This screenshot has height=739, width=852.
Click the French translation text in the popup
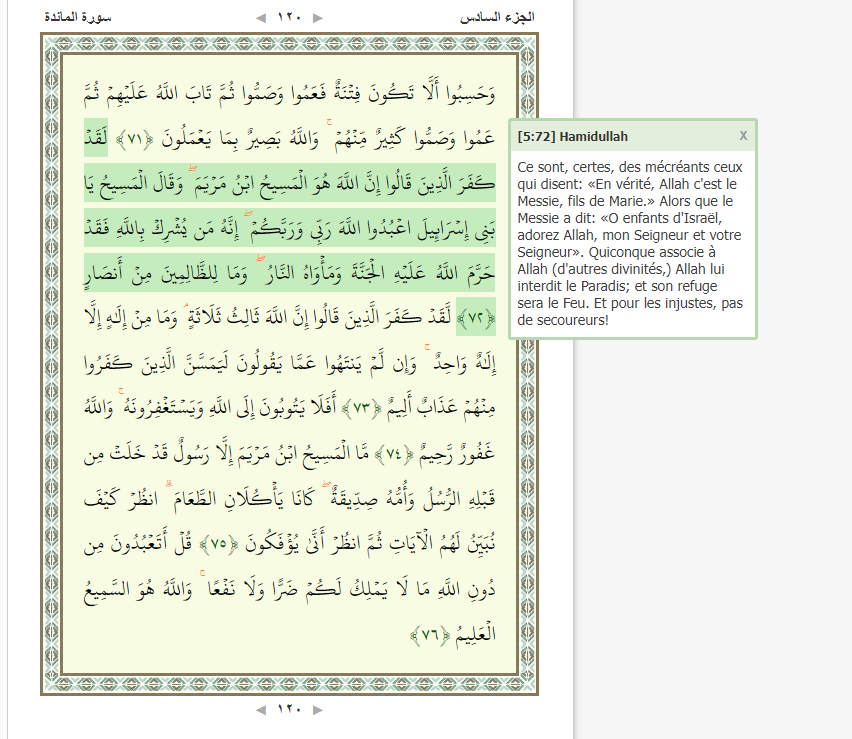630,242
